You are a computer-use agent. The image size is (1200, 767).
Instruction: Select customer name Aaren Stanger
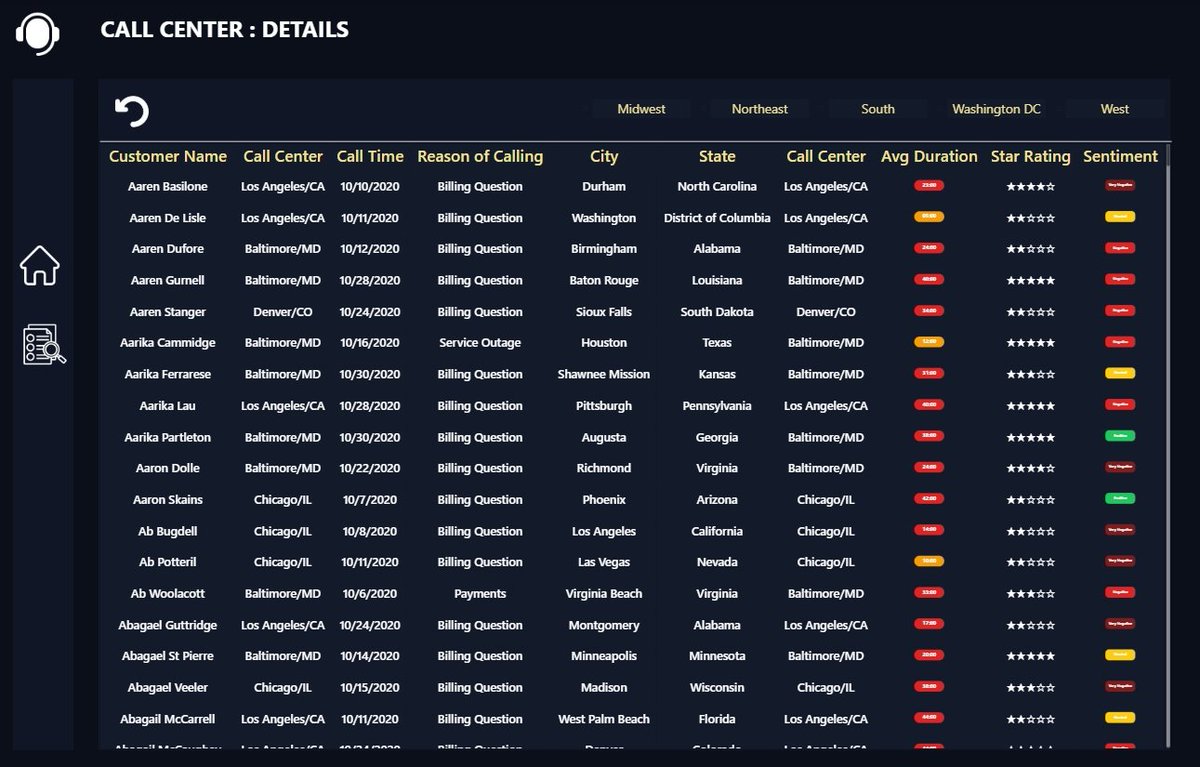pos(168,312)
